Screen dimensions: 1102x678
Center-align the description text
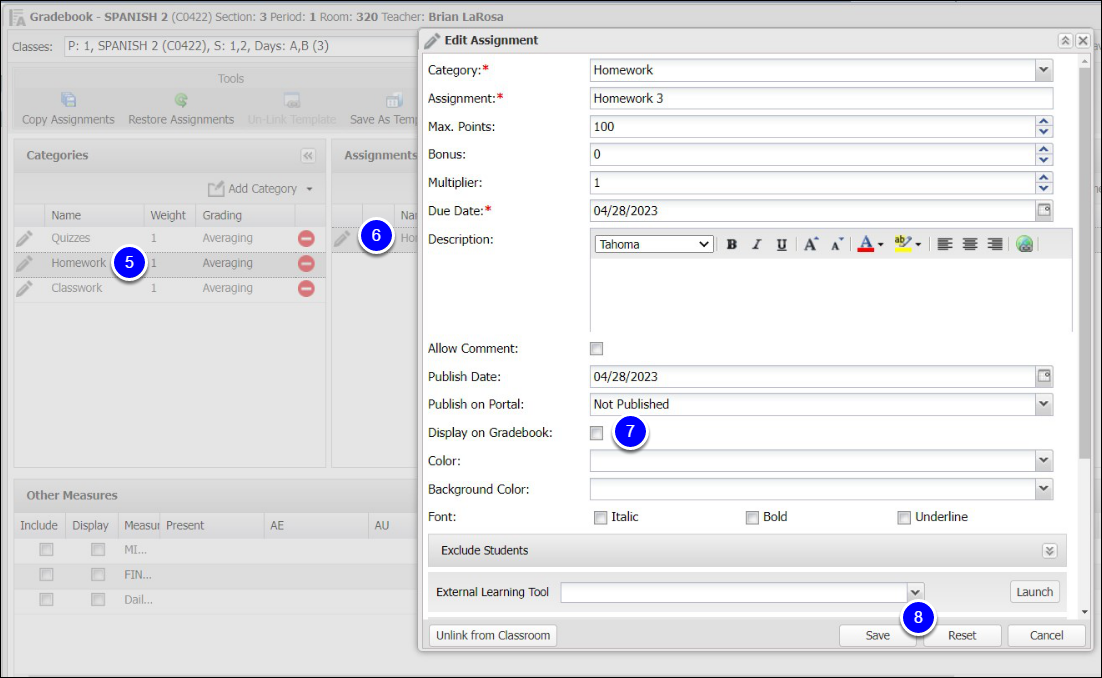click(970, 244)
